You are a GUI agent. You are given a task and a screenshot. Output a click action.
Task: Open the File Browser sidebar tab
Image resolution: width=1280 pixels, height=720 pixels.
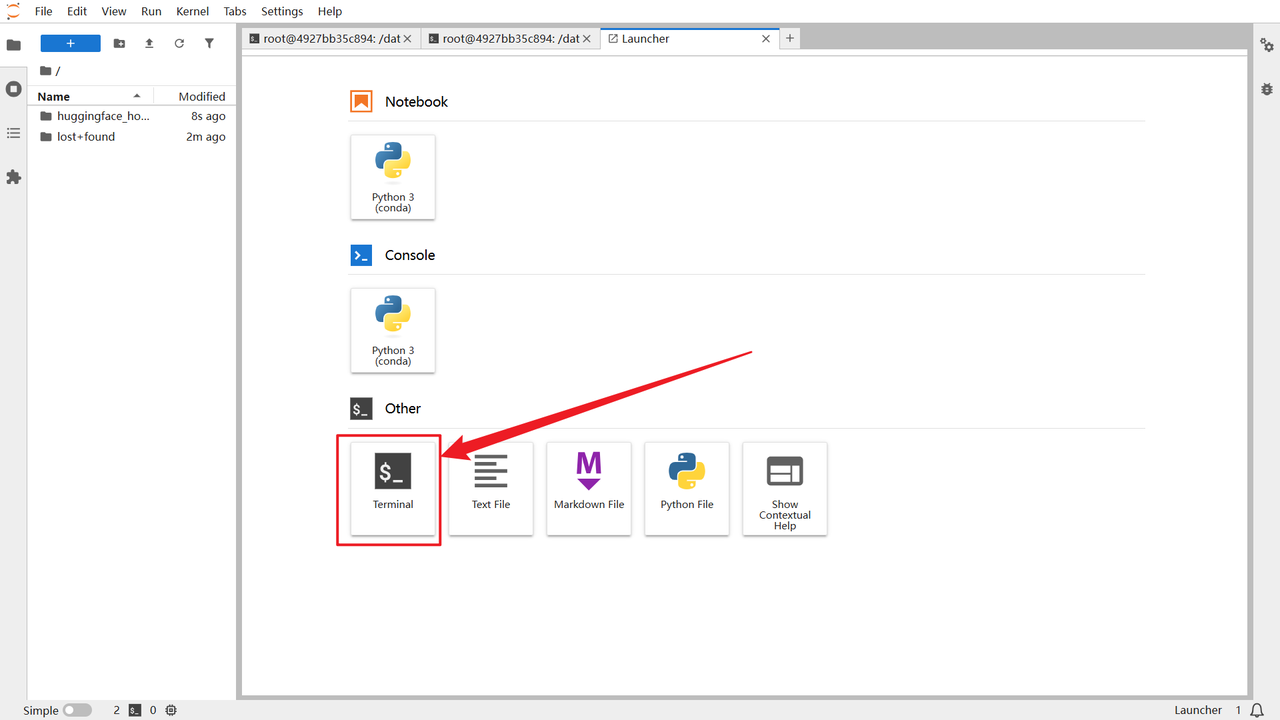click(14, 45)
